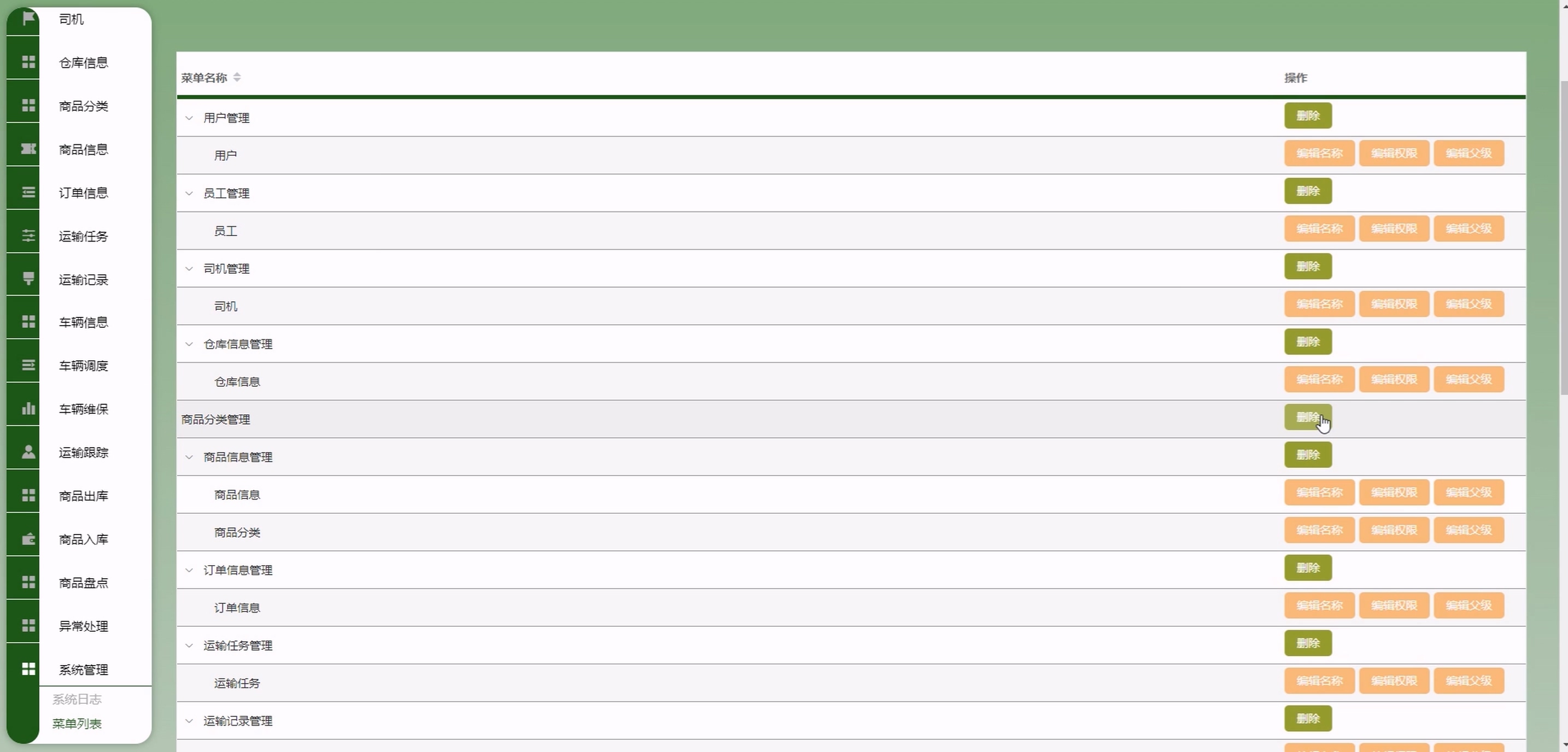Click the bar chart icon beside 车辆维保
This screenshot has height=752, width=1568.
(28, 408)
